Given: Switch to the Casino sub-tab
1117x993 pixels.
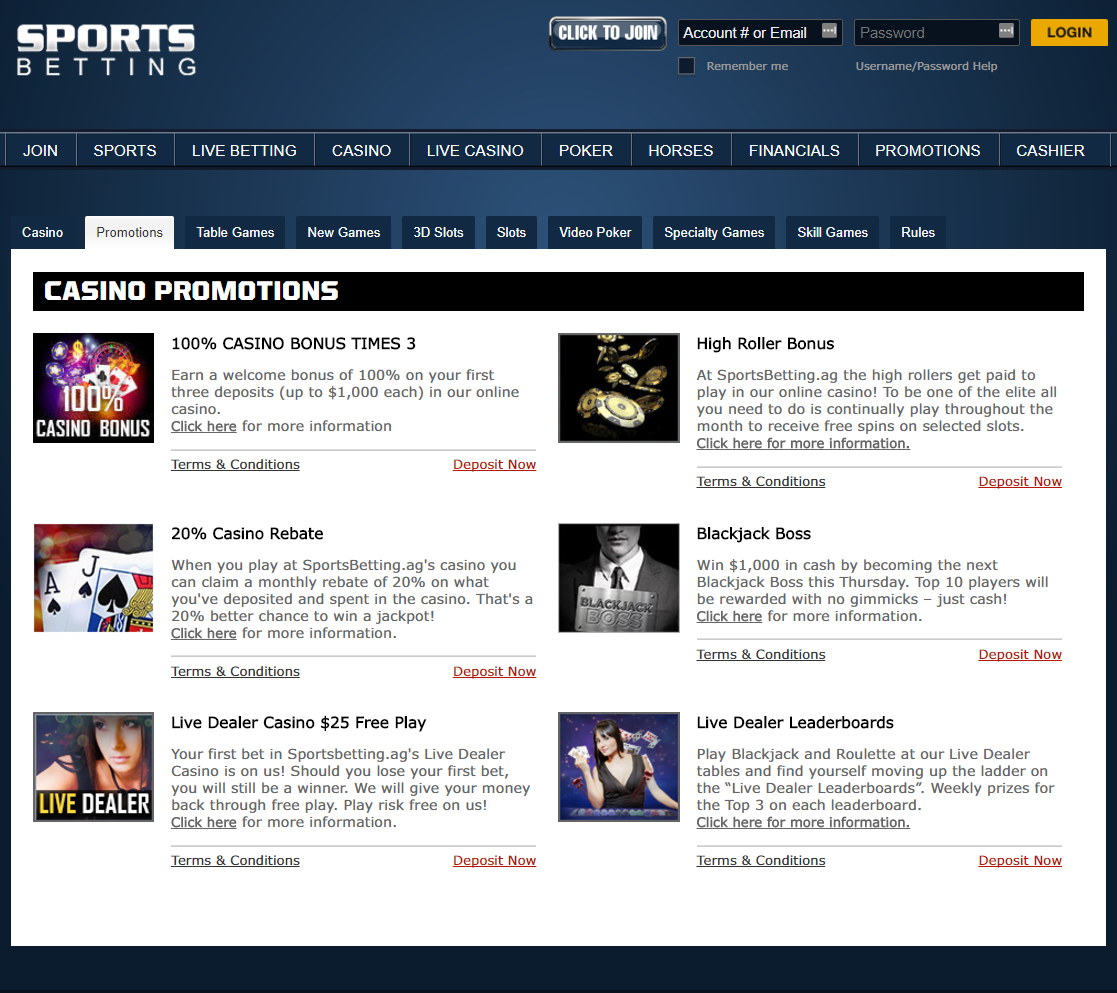Looking at the screenshot, I should 42,232.
